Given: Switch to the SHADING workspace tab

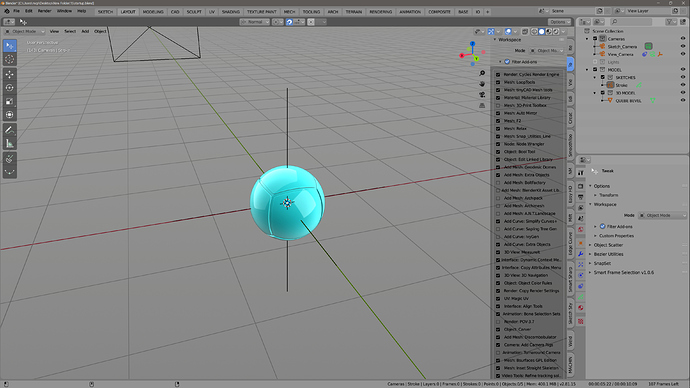Looking at the screenshot, I should (231, 12).
